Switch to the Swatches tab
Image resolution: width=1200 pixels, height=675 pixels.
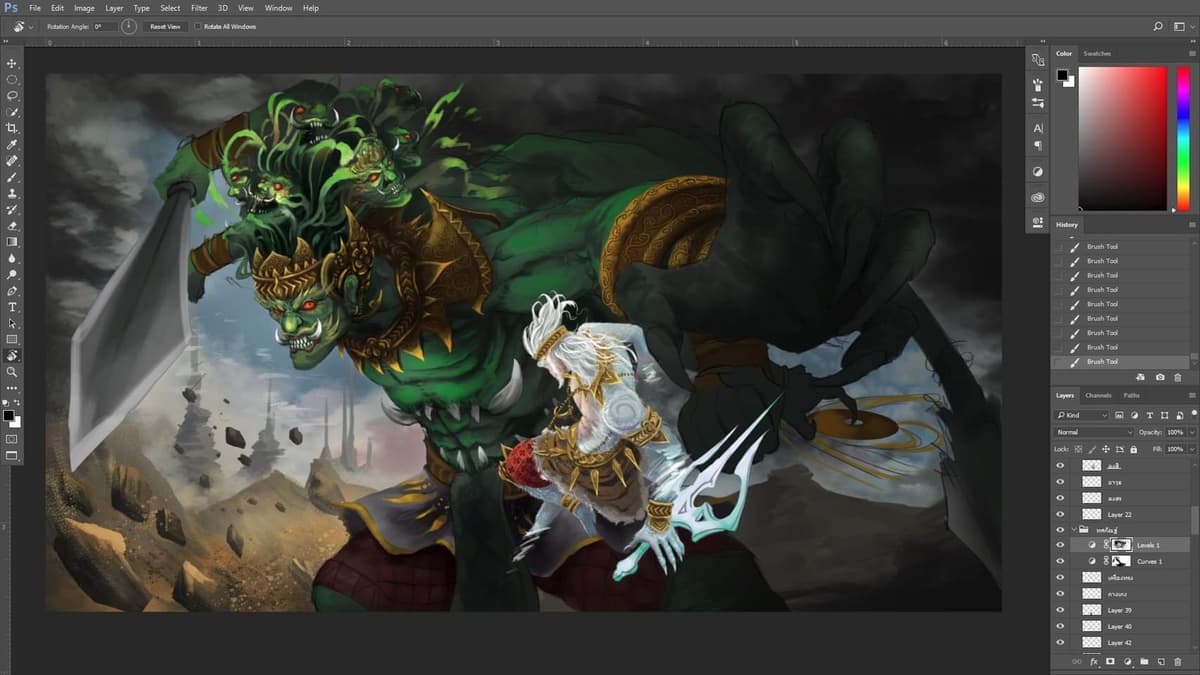[1097, 53]
